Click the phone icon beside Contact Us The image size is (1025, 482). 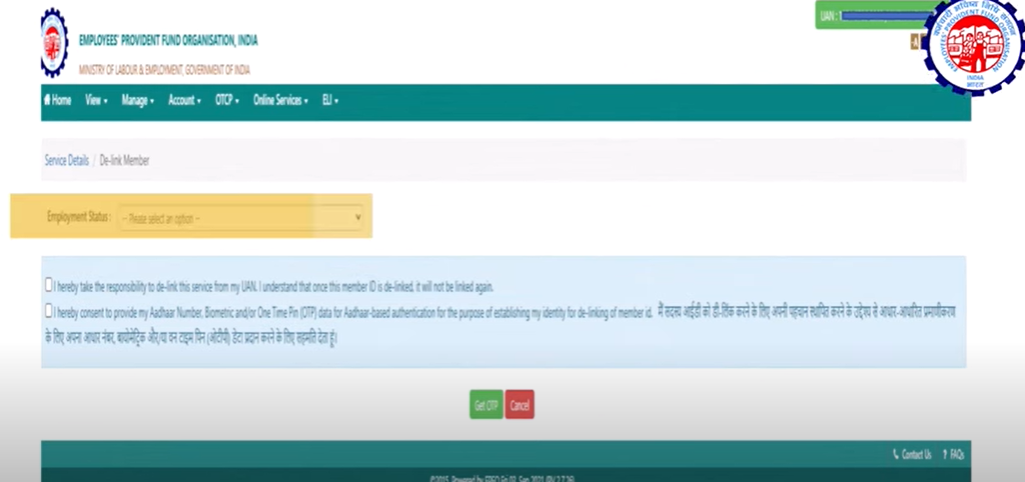tap(895, 455)
